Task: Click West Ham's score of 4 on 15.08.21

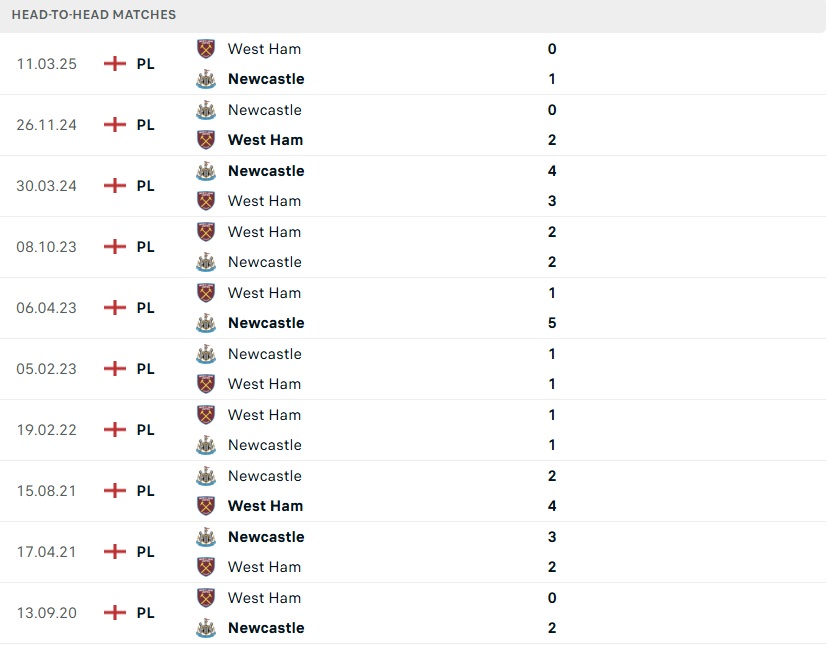Action: click(x=552, y=506)
